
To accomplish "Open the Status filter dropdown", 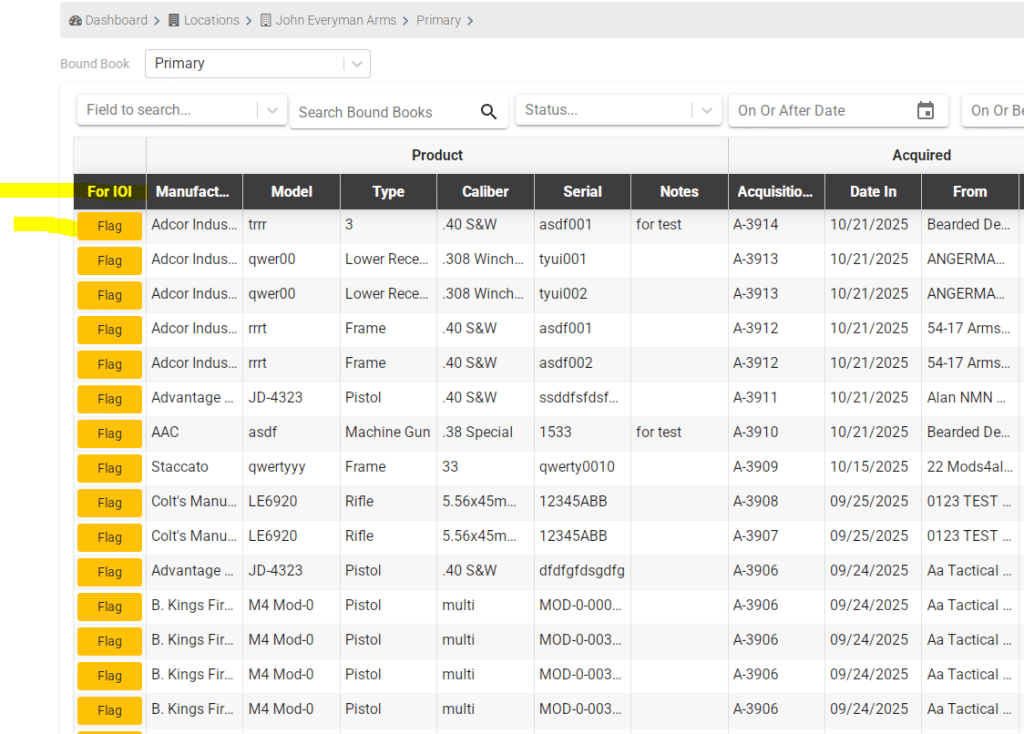I will click(x=707, y=111).
